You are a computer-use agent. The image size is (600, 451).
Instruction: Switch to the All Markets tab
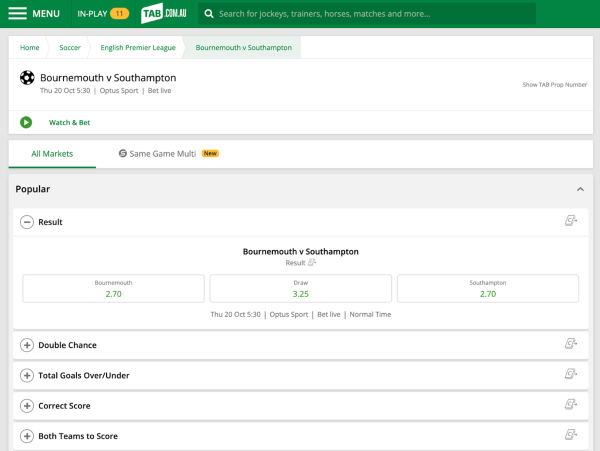(52, 154)
